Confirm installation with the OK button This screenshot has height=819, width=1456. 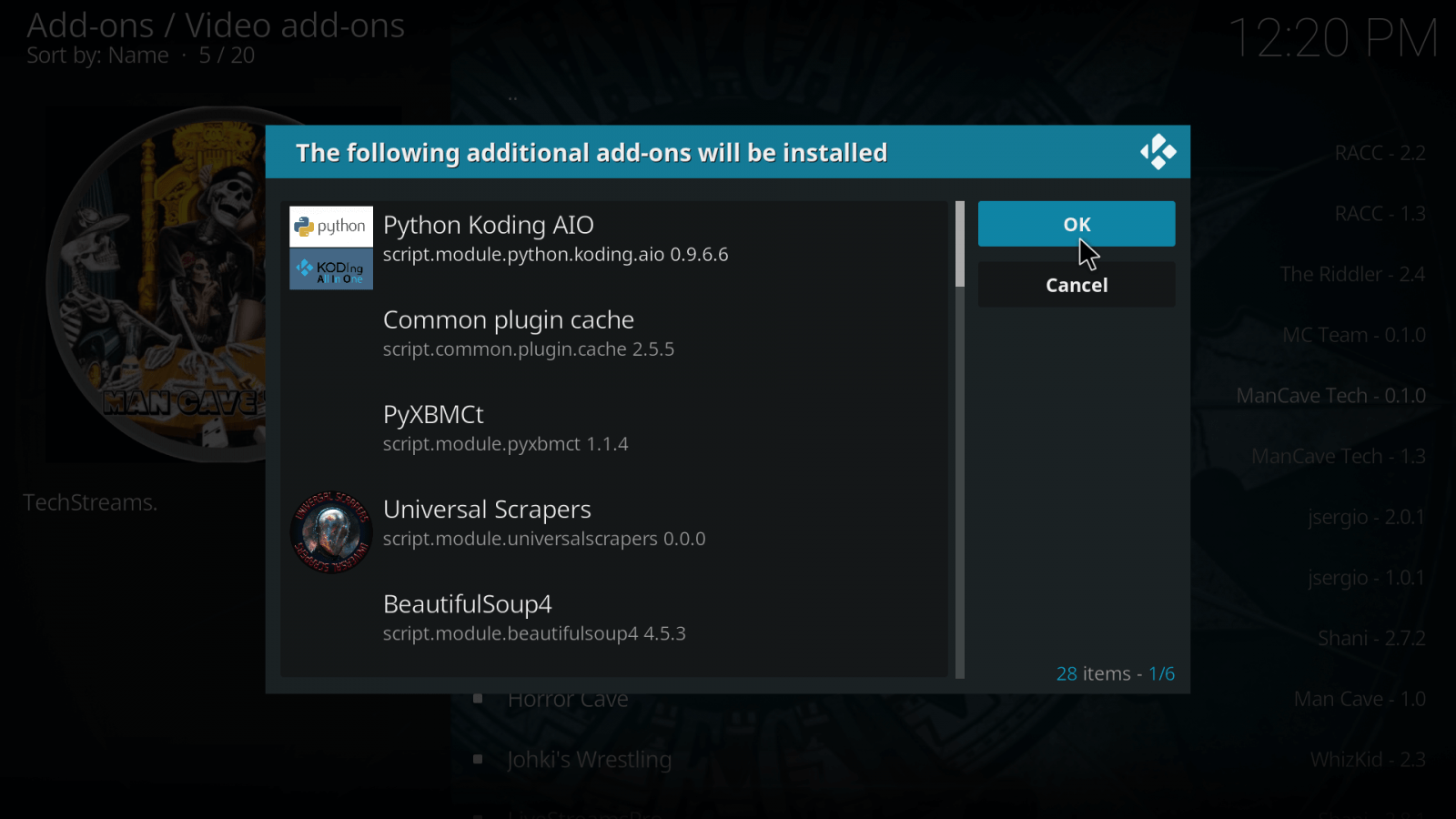pos(1077,224)
